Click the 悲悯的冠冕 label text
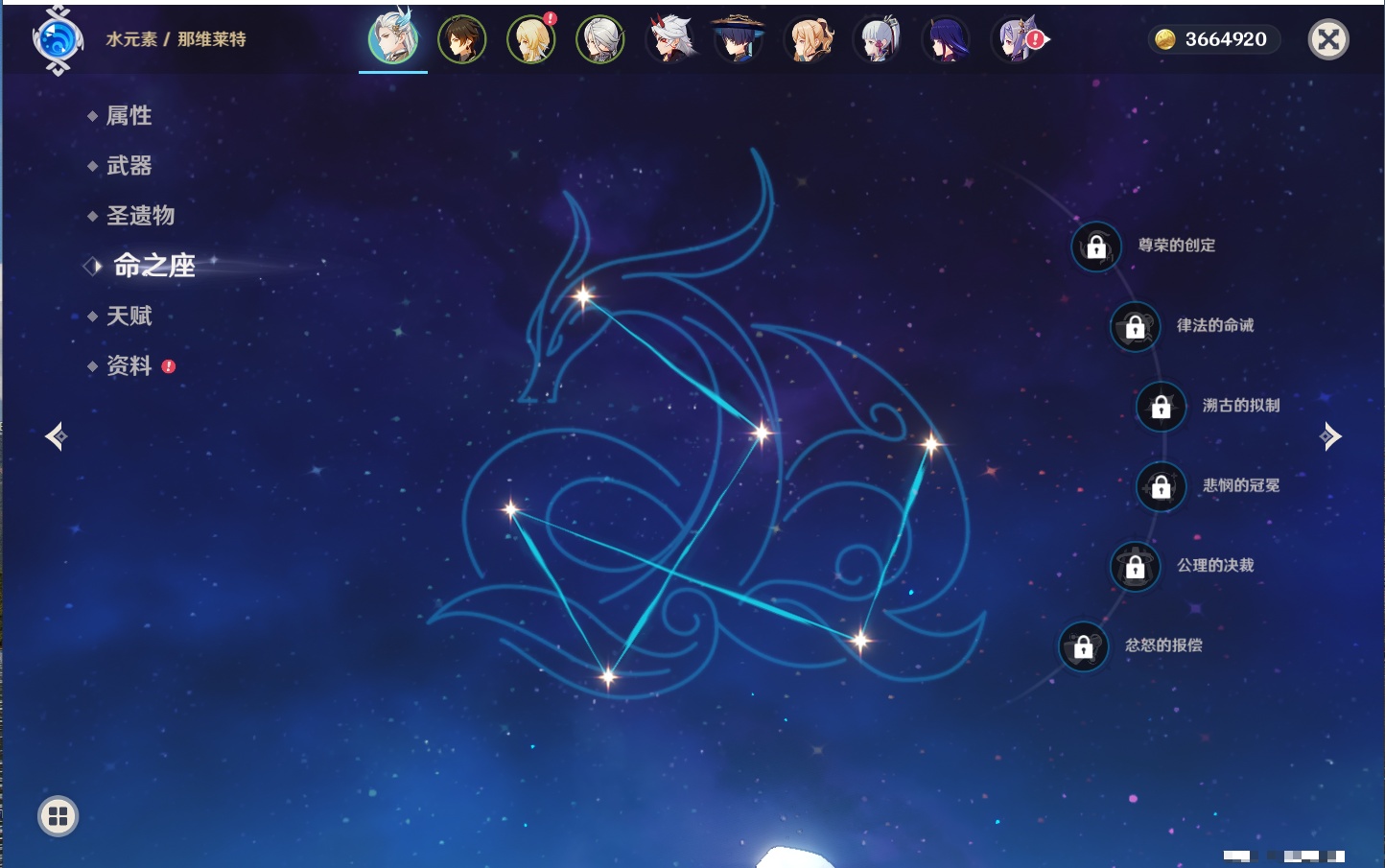 (x=1241, y=485)
